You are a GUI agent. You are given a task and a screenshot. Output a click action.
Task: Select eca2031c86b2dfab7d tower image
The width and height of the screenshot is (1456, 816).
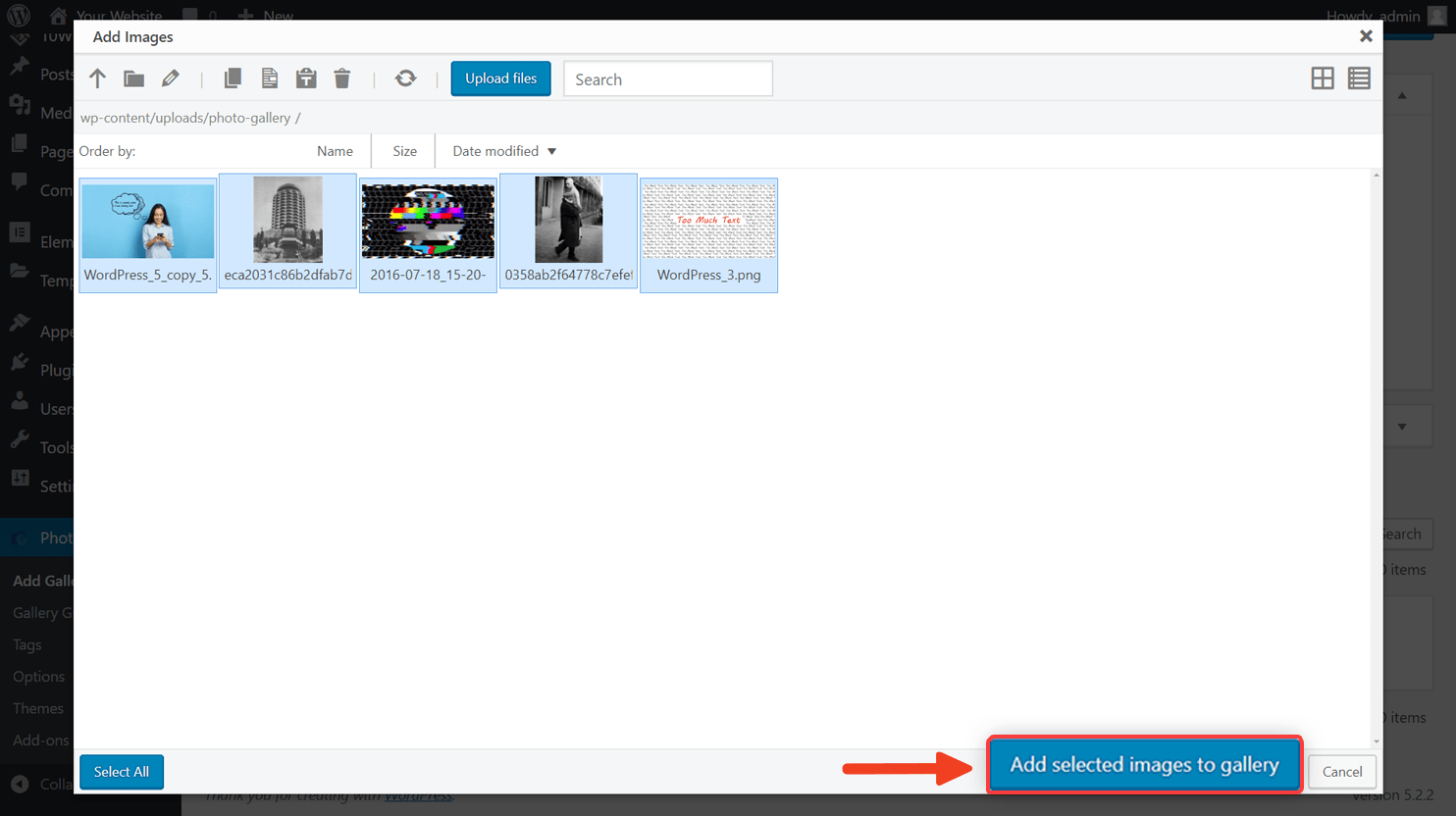click(x=287, y=231)
